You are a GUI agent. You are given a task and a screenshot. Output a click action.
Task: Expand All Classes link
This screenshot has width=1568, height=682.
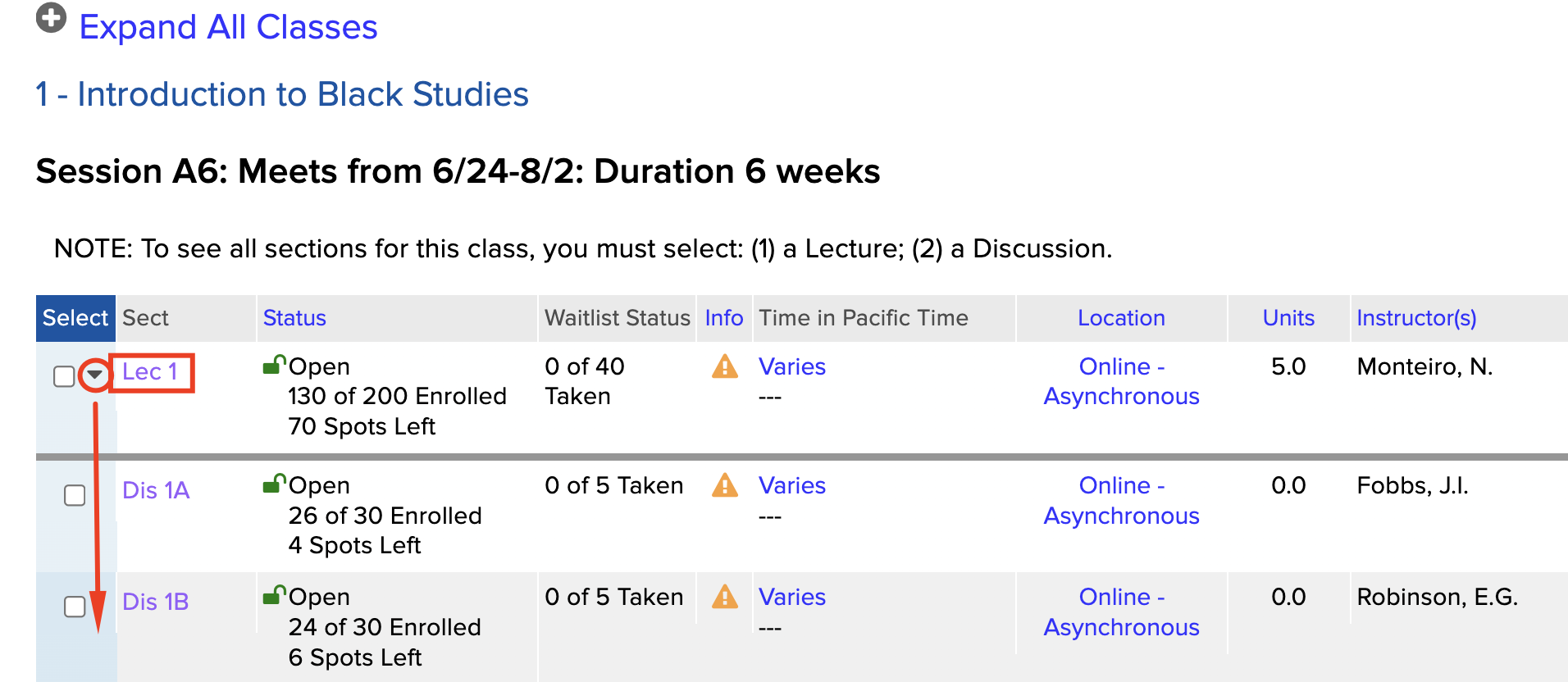click(228, 27)
